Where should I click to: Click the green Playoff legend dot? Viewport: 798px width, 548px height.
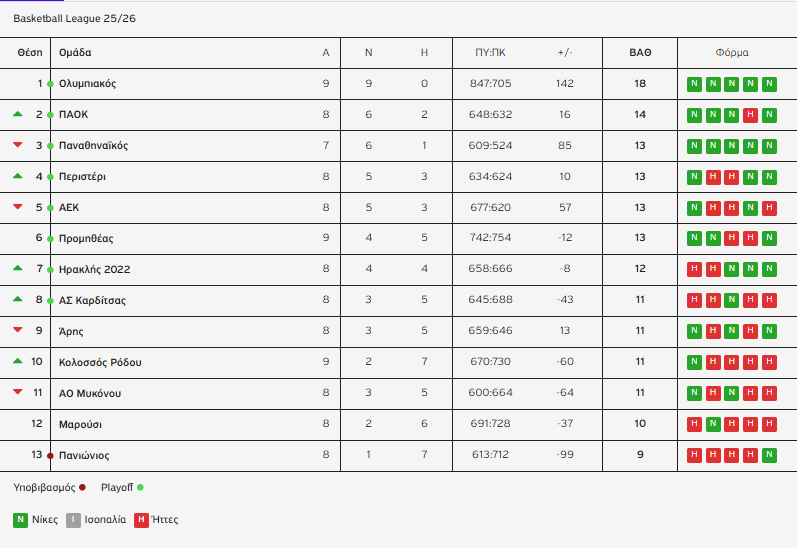(x=140, y=488)
